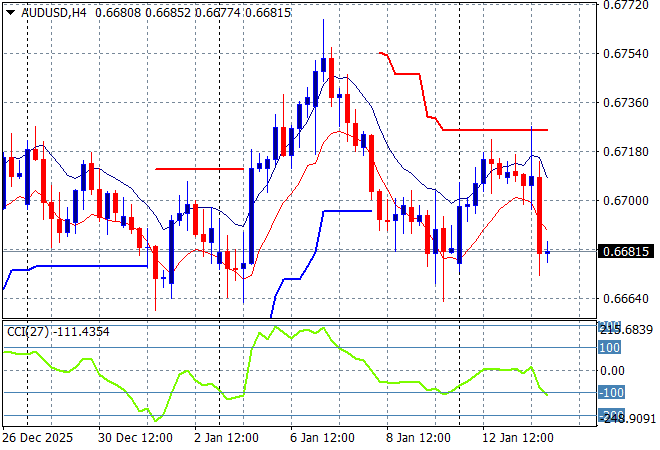Select the 0.67000 price axis label
The image size is (660, 450).
click(x=626, y=200)
